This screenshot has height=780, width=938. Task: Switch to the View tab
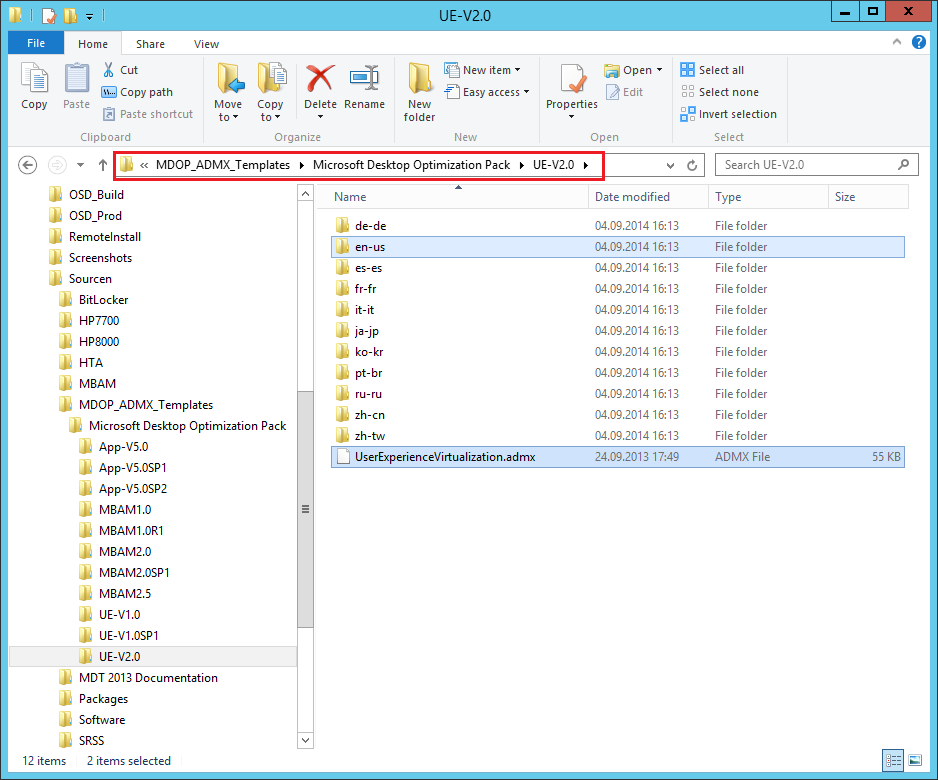click(x=206, y=44)
